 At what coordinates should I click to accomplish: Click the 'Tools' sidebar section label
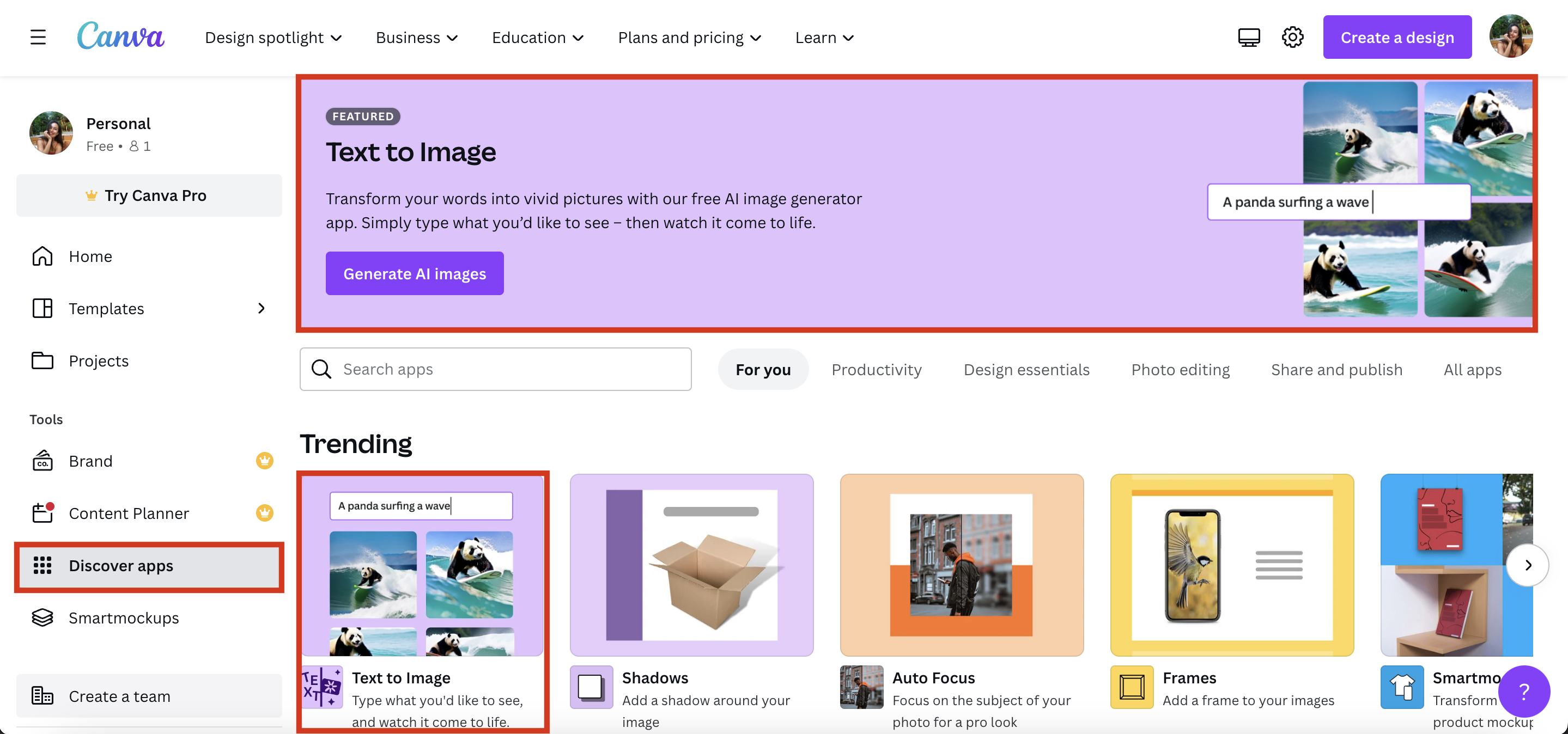click(x=46, y=419)
